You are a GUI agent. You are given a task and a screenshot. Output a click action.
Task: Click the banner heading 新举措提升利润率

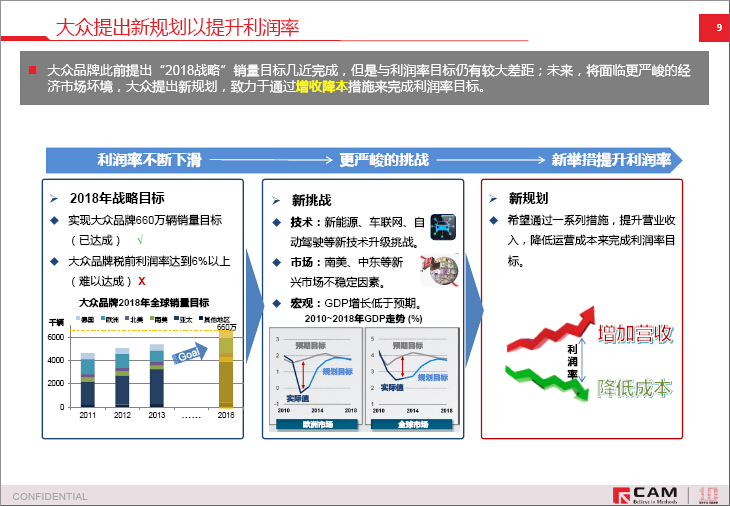[x=611, y=160]
